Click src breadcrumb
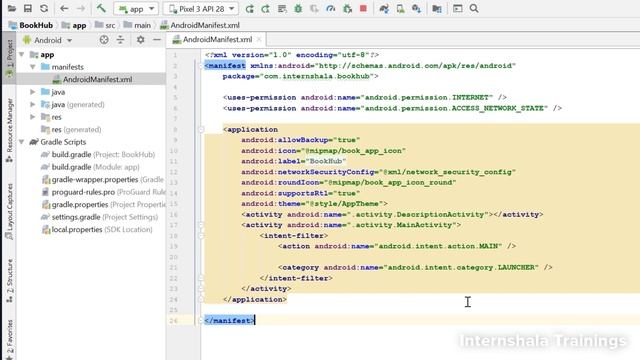 click(105, 25)
